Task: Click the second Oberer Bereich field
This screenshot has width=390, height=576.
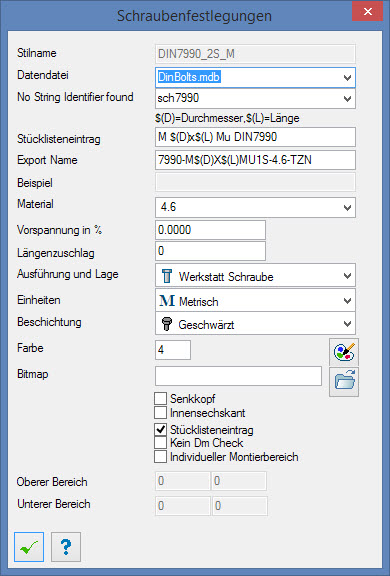Action: point(239,481)
